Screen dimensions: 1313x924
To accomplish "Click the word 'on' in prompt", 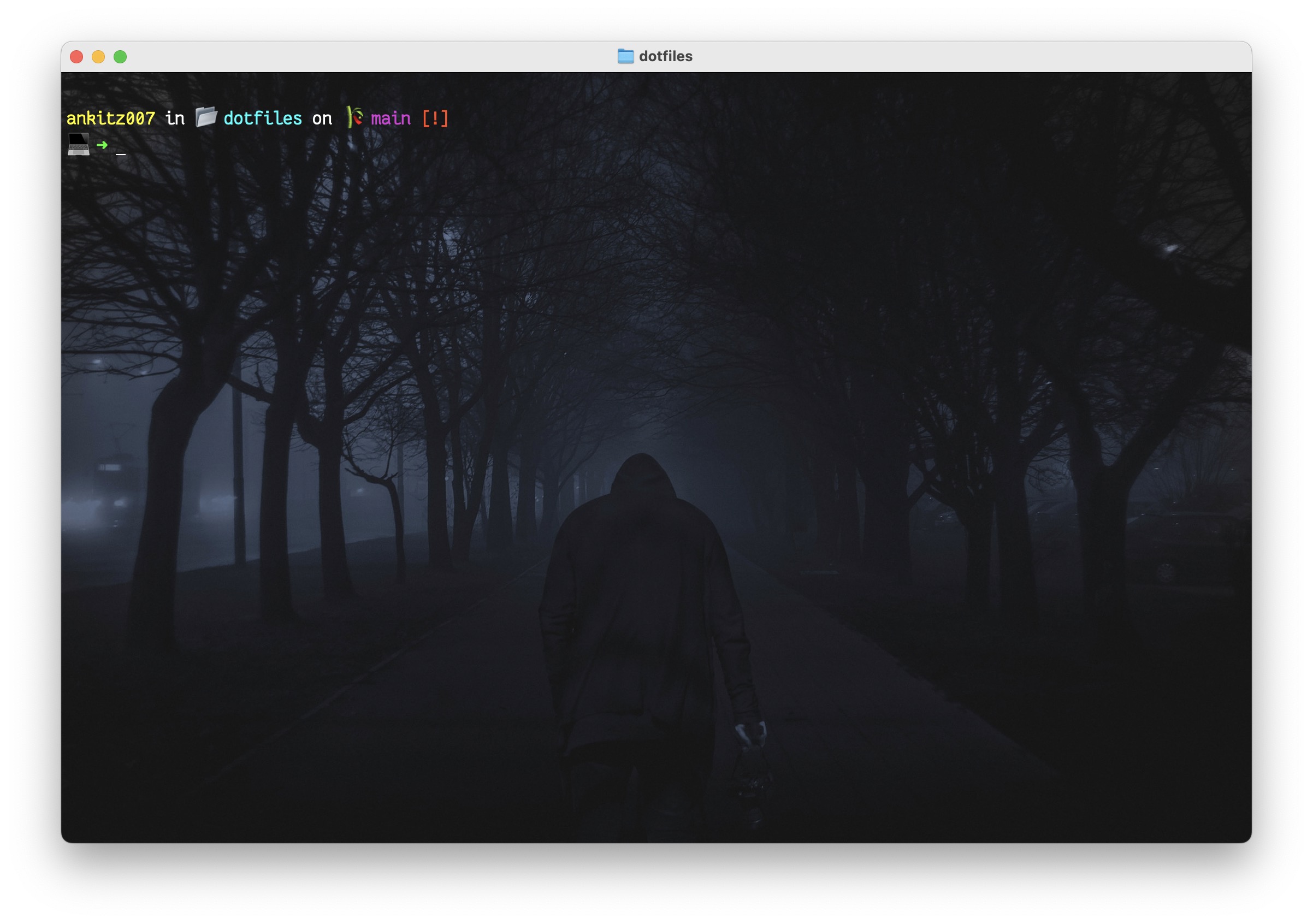I will click(x=322, y=119).
